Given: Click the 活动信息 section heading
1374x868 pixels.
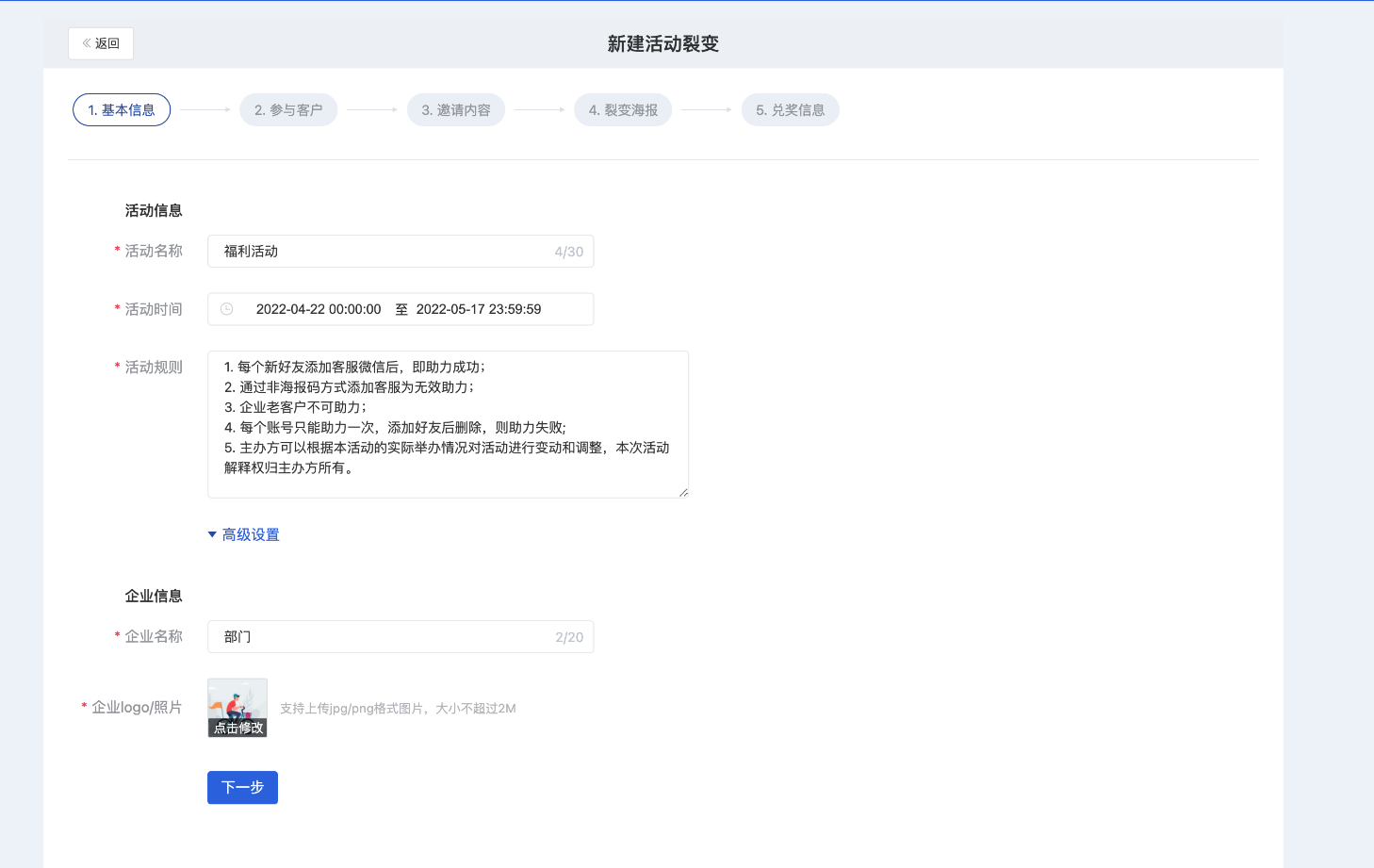Looking at the screenshot, I should click(154, 210).
